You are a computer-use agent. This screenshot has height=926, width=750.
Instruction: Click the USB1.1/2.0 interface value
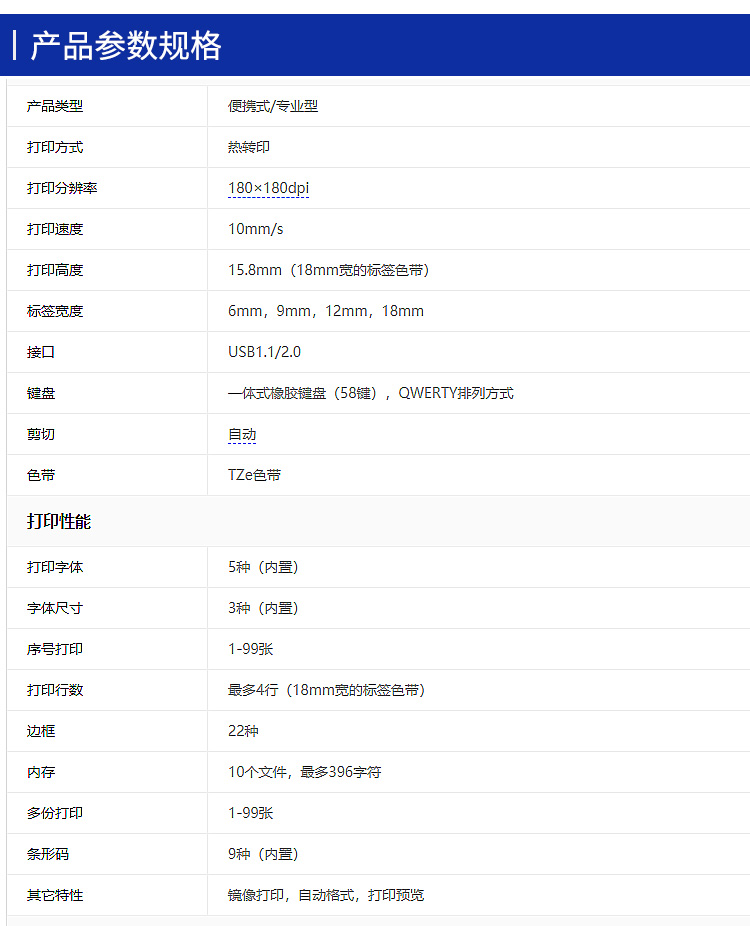[265, 352]
